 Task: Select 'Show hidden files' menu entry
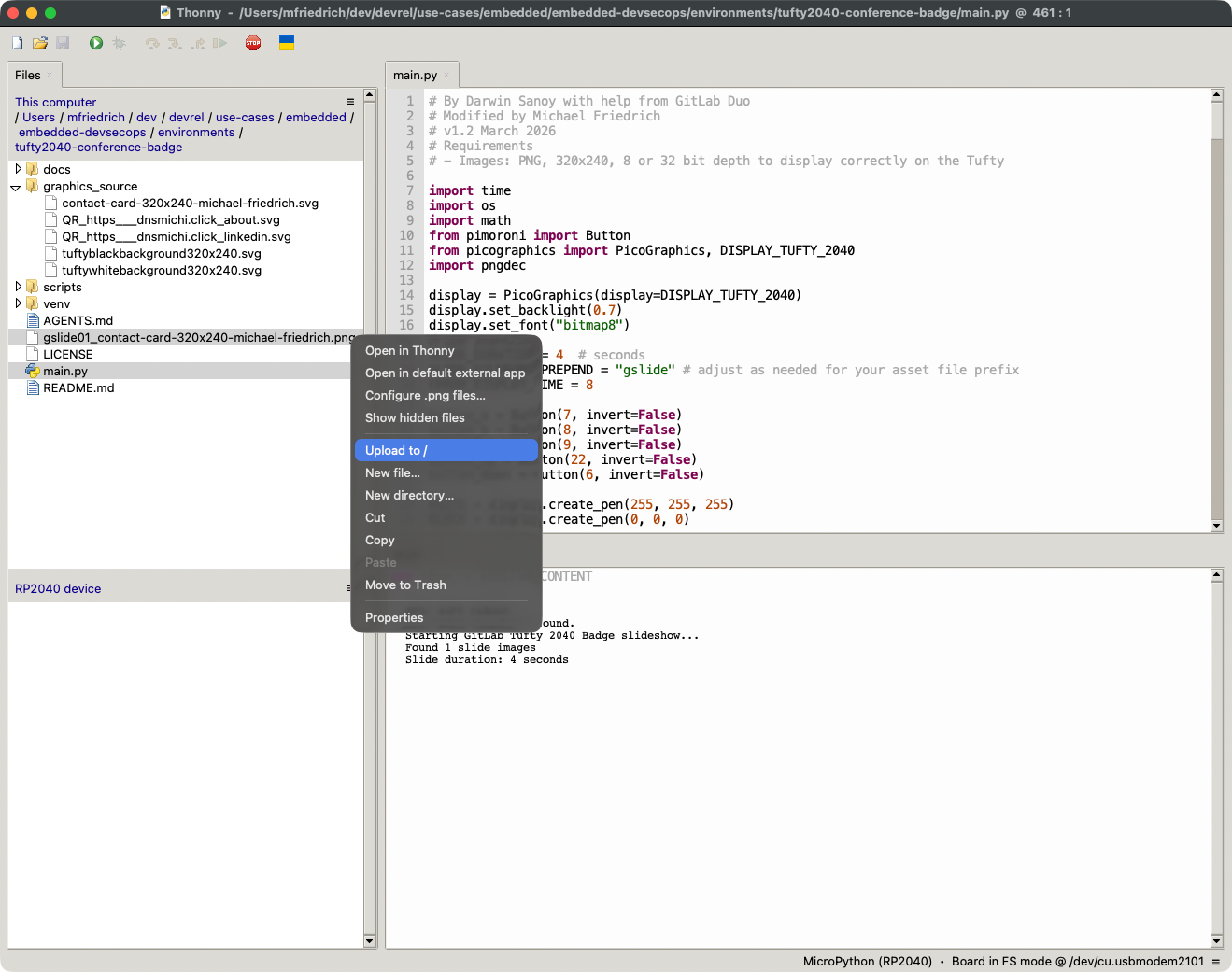(415, 417)
